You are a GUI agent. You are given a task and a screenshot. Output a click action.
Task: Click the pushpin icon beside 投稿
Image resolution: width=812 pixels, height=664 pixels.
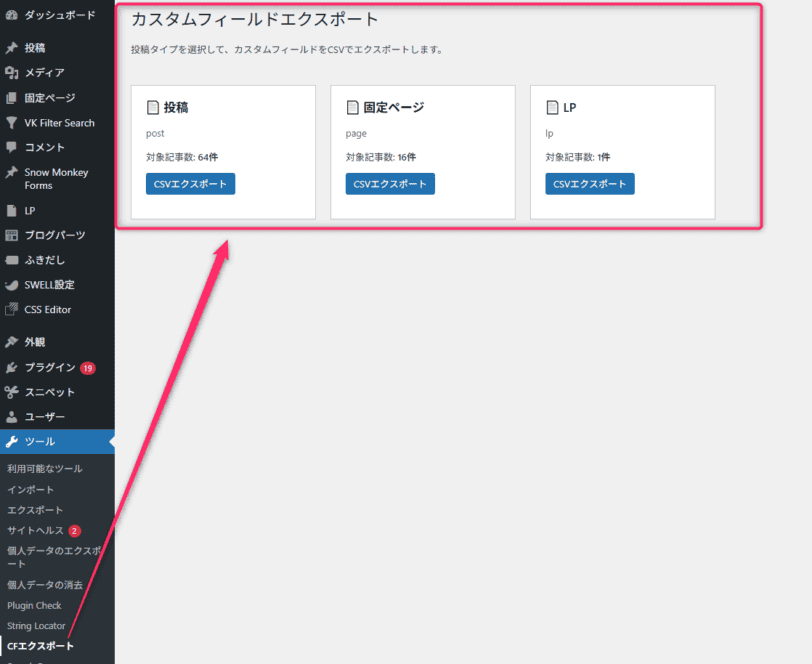(12, 47)
